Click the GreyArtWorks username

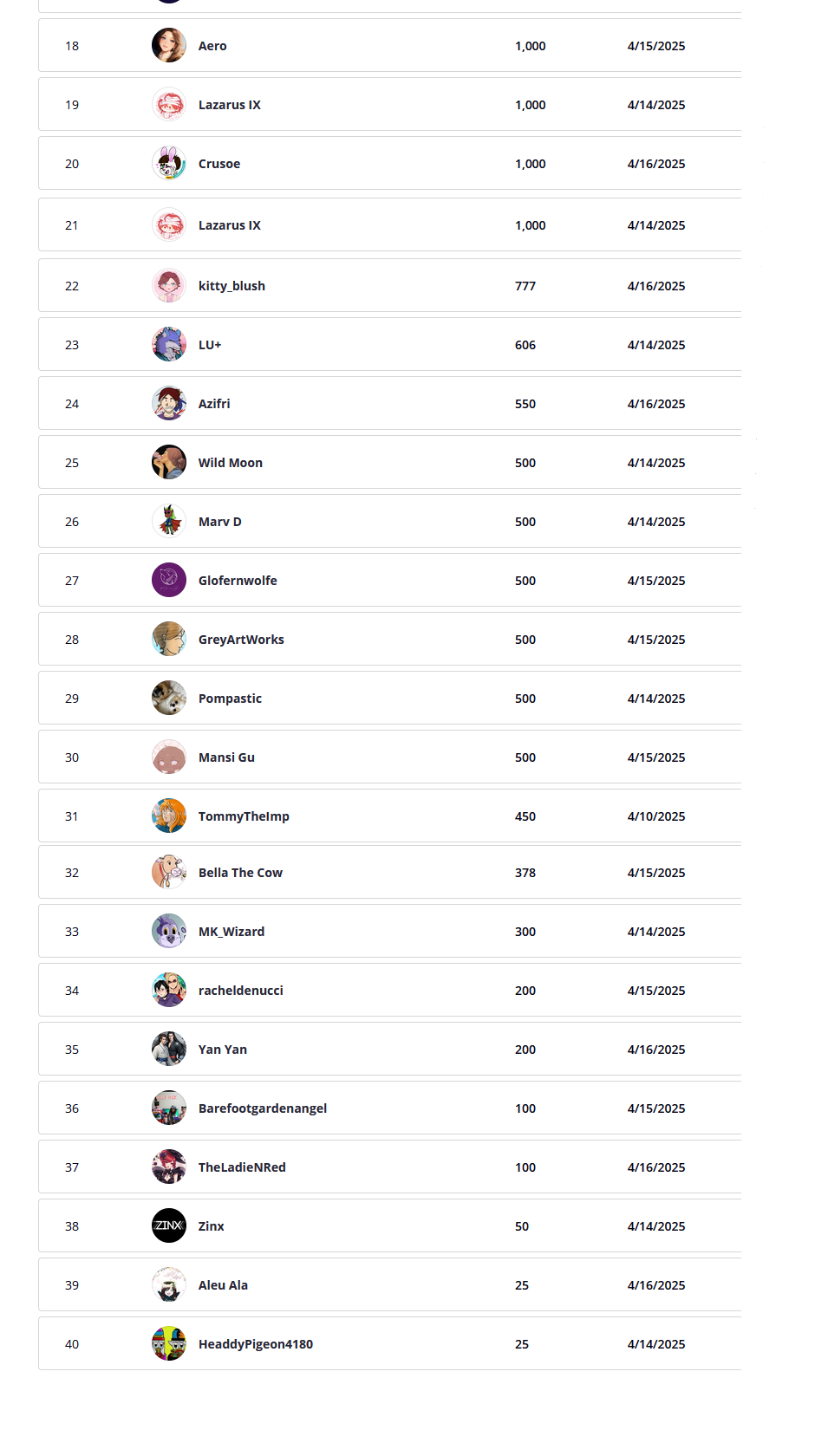[x=241, y=640]
